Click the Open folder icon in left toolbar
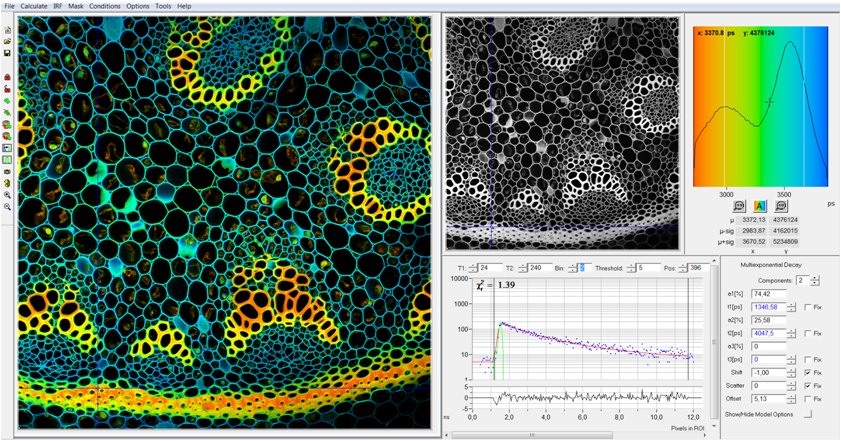The width and height of the screenshot is (841, 441). click(x=8, y=40)
